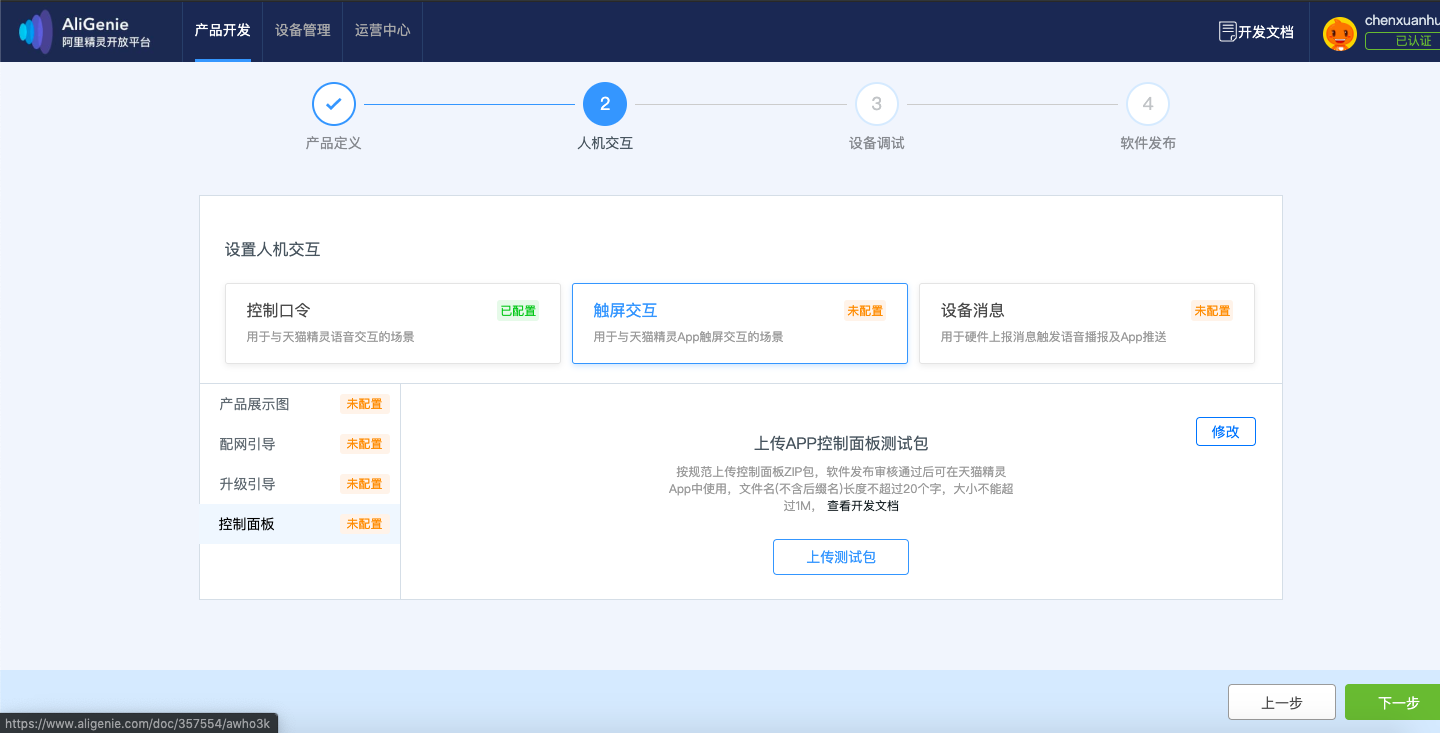Open 产品展示图 in sidebar
Image resolution: width=1440 pixels, height=733 pixels.
pos(300,404)
